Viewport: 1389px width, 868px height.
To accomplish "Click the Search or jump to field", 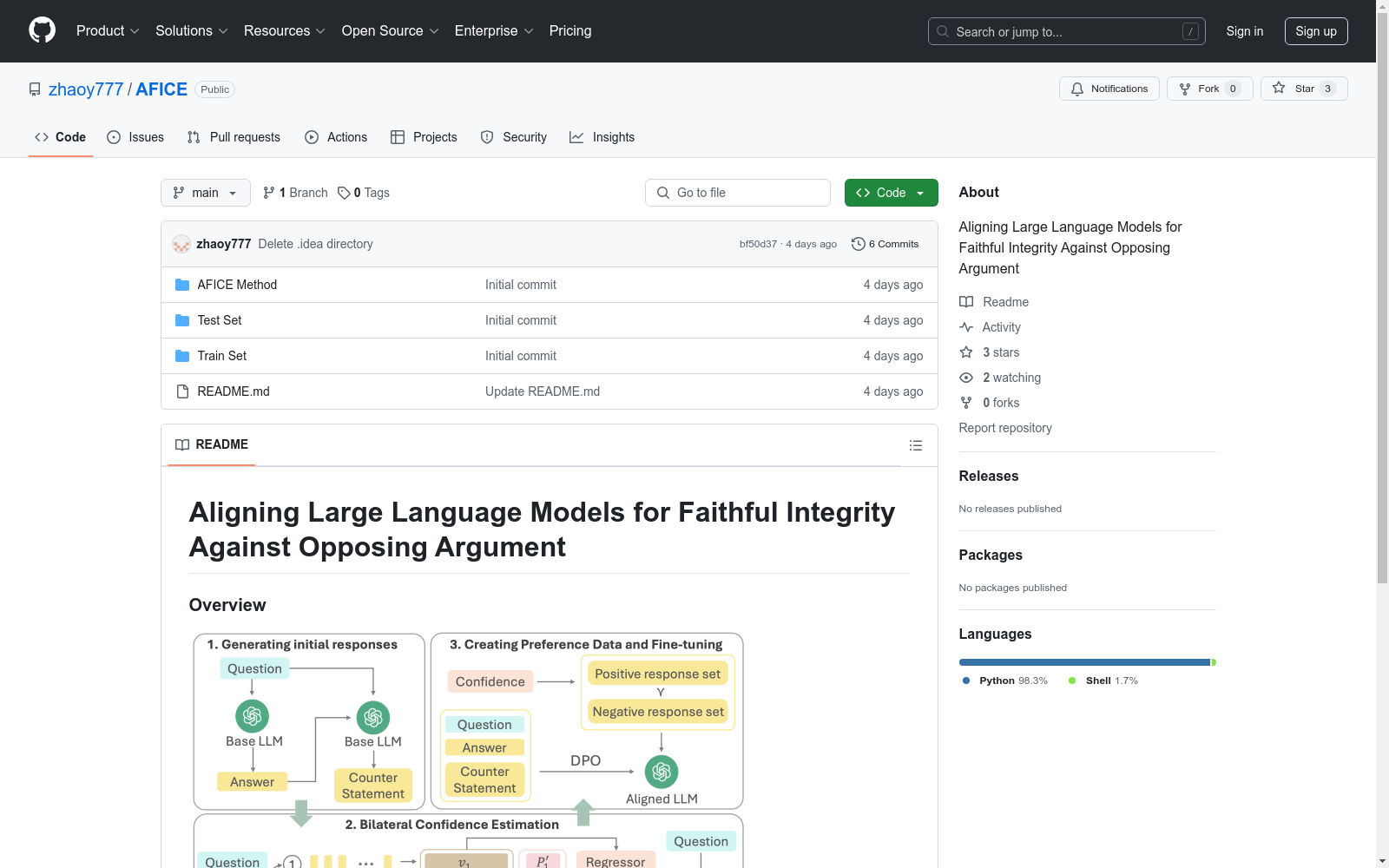I will coord(1067,31).
